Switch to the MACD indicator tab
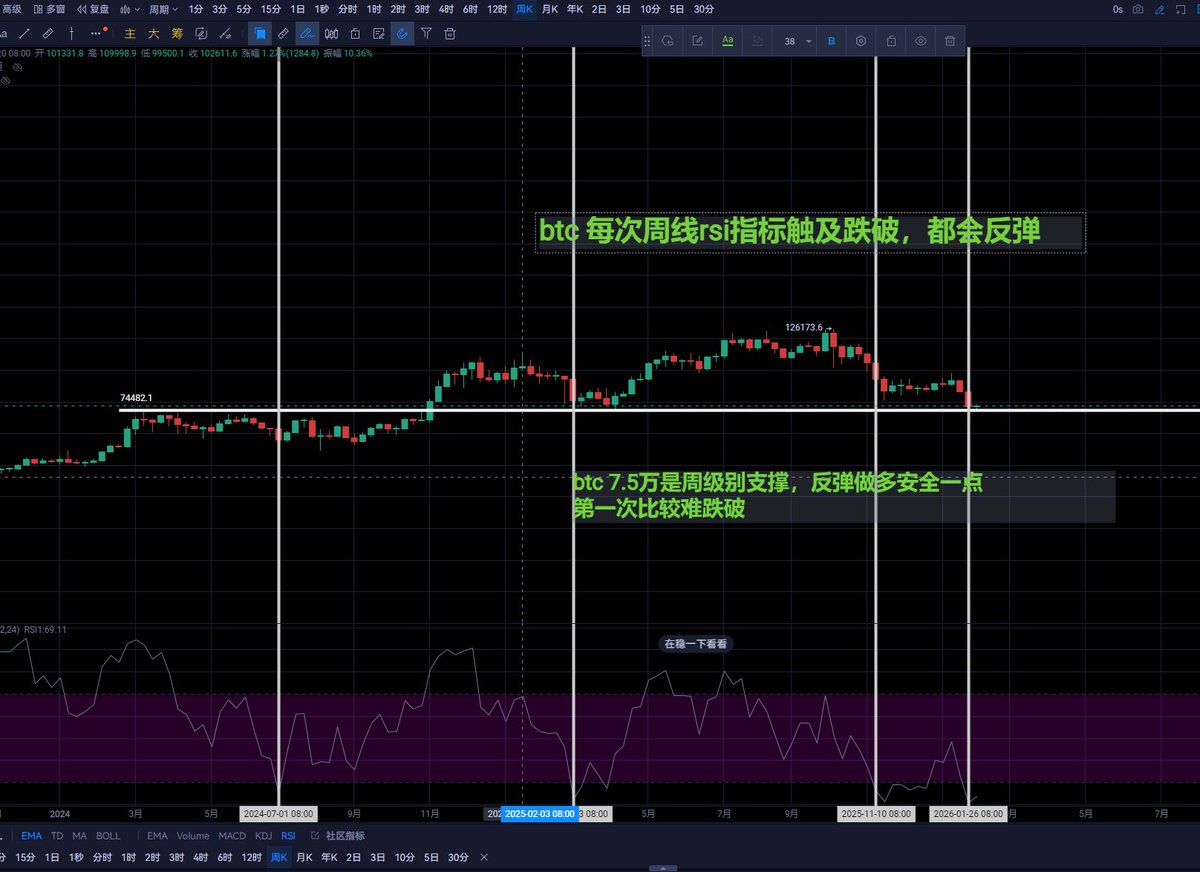 [x=232, y=836]
